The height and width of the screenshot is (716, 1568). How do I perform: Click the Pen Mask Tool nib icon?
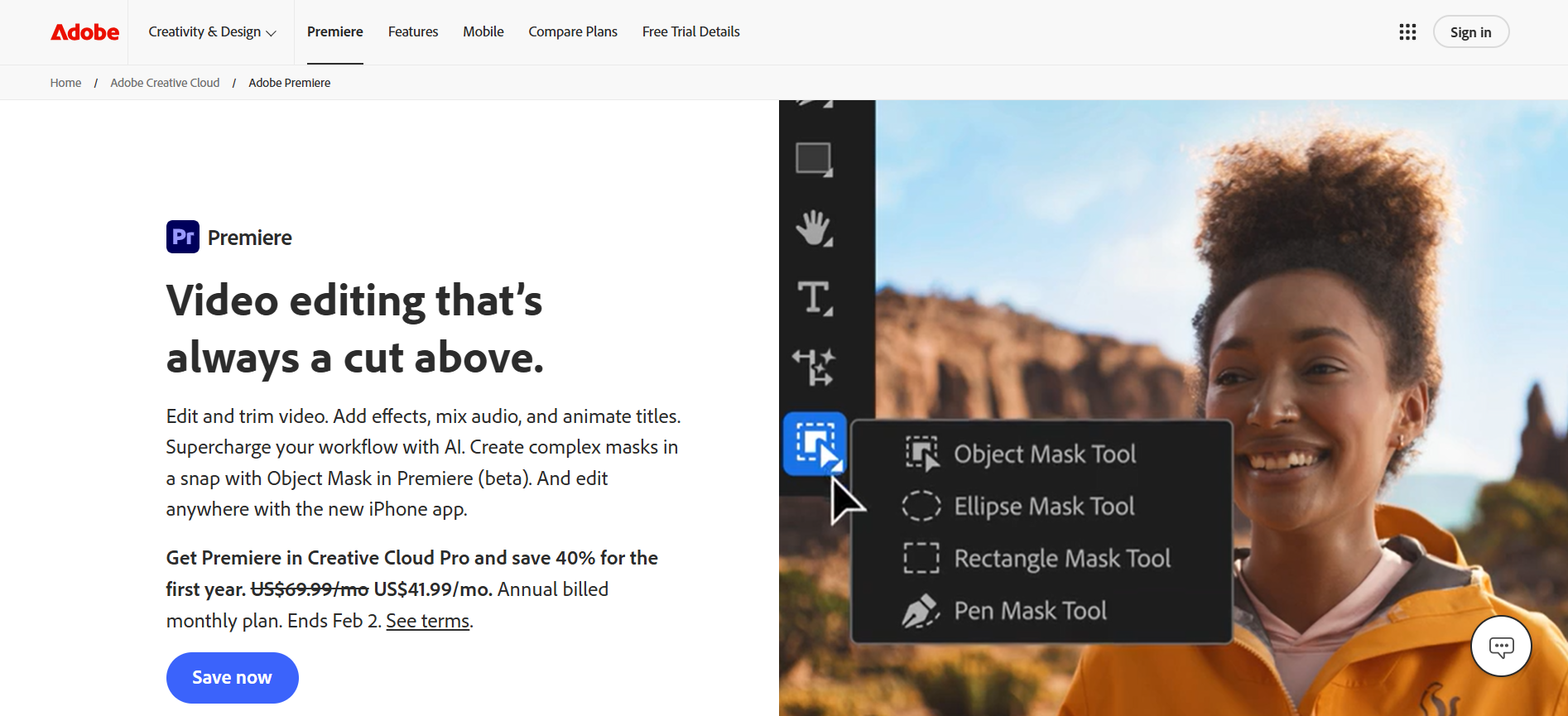(x=921, y=611)
